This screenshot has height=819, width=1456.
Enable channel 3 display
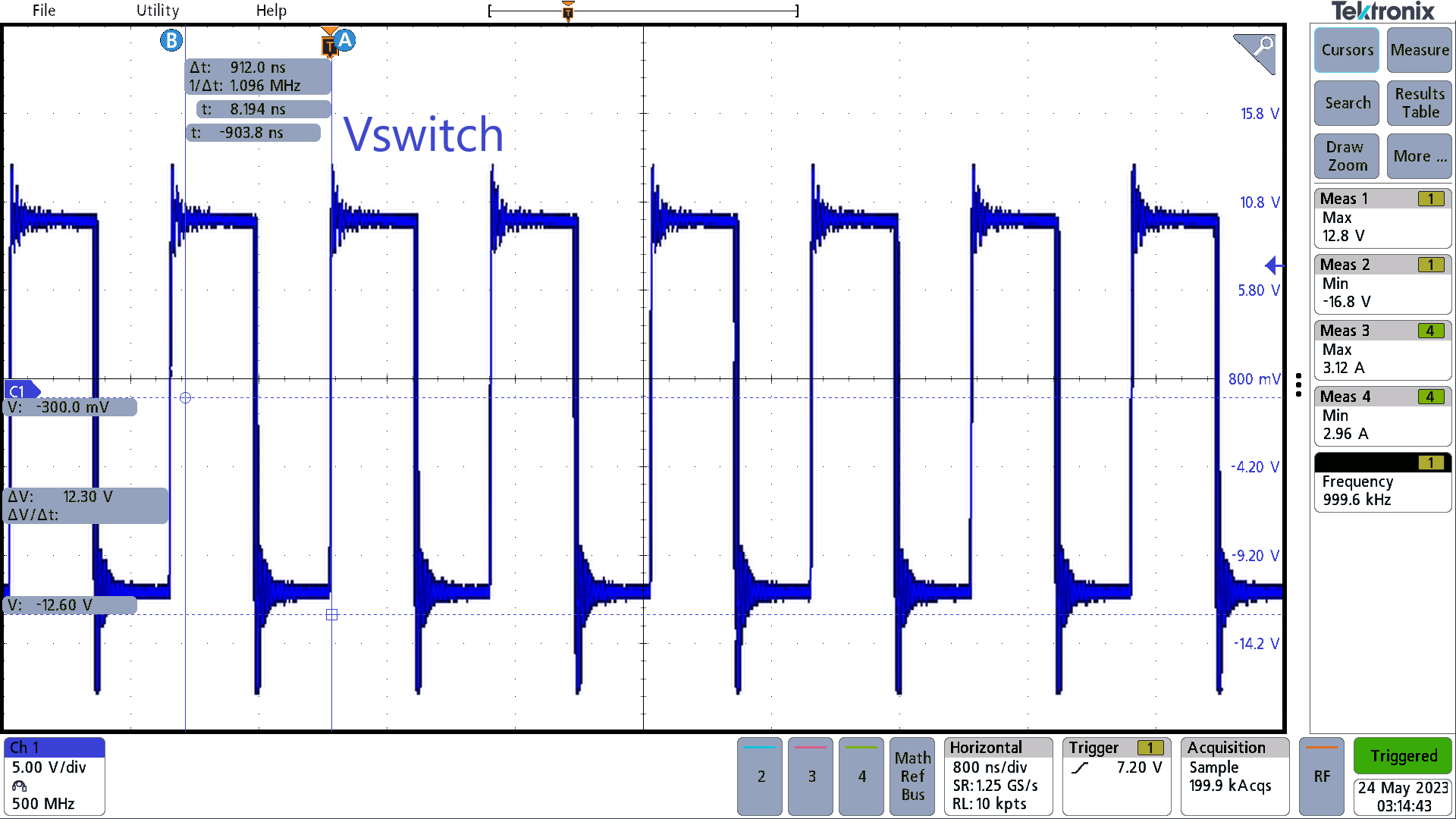[x=810, y=777]
